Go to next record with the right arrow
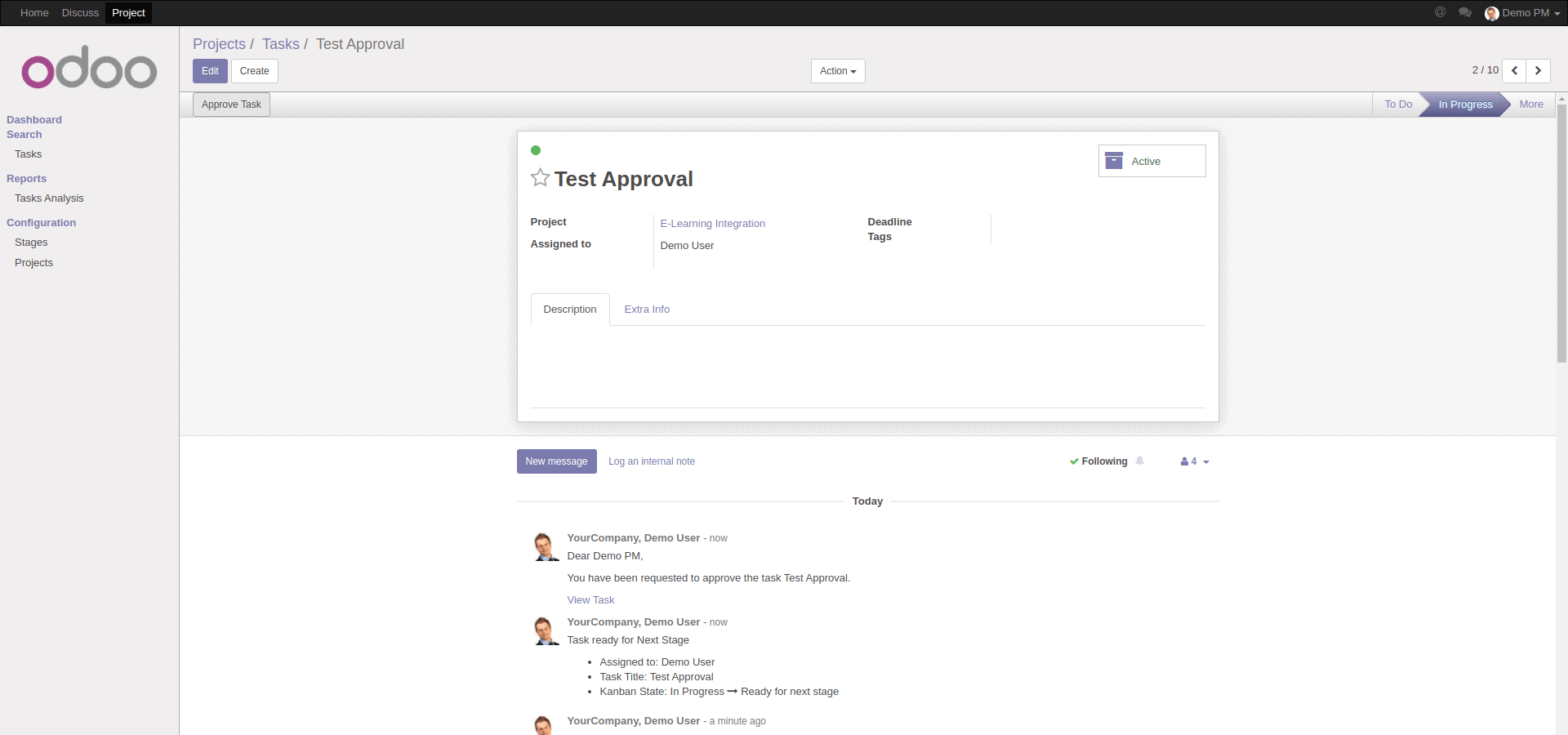Screen dimensions: 1568x735 coord(1538,71)
